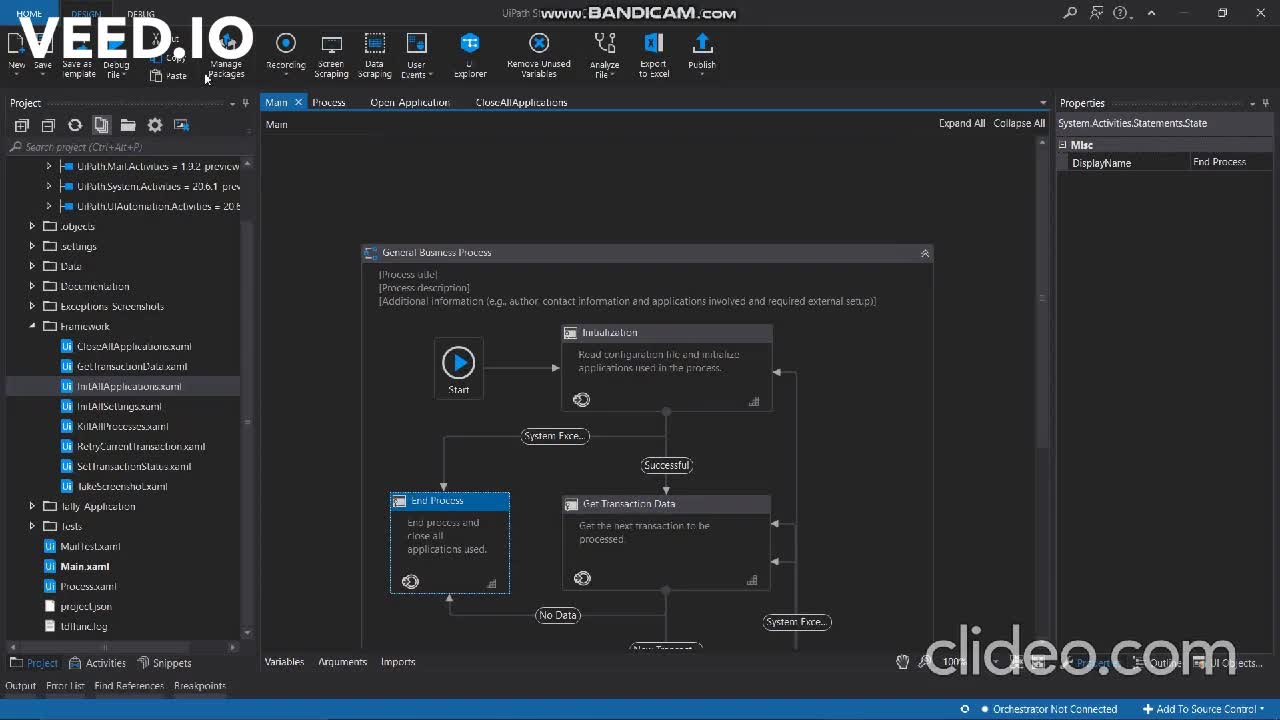Select project.json in project tree
The image size is (1280, 720).
coord(86,606)
